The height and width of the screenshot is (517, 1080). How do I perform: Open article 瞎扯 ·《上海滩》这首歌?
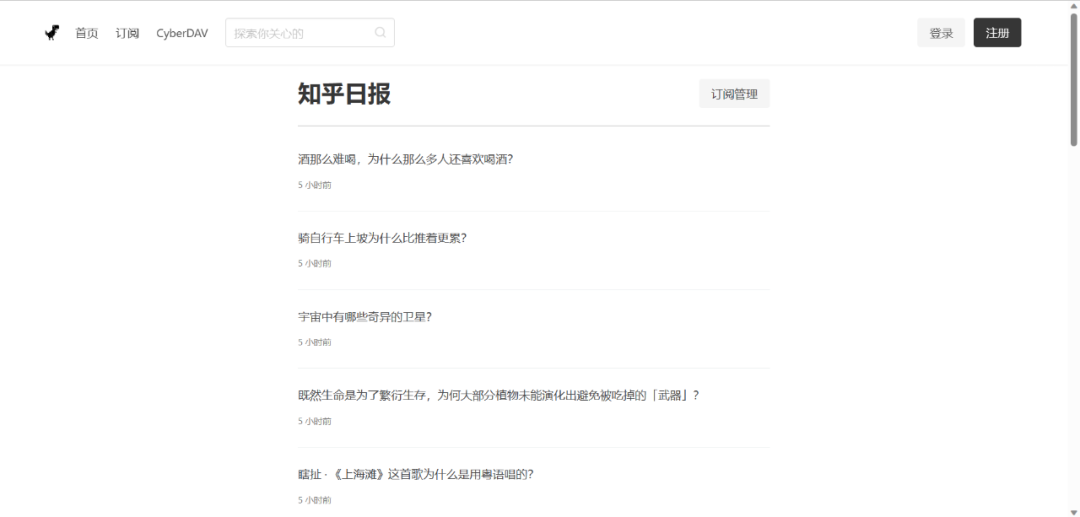pos(416,474)
